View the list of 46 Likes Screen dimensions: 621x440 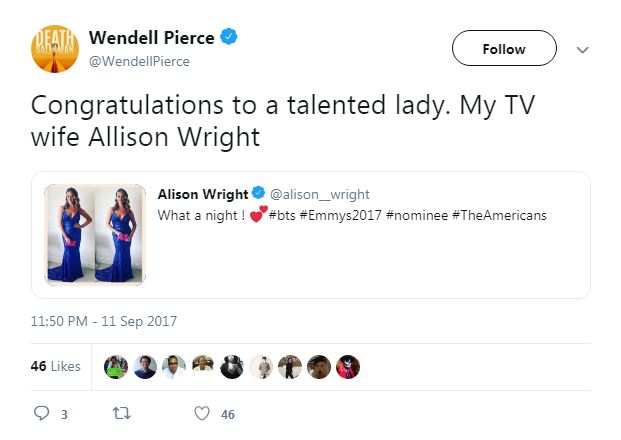point(55,367)
